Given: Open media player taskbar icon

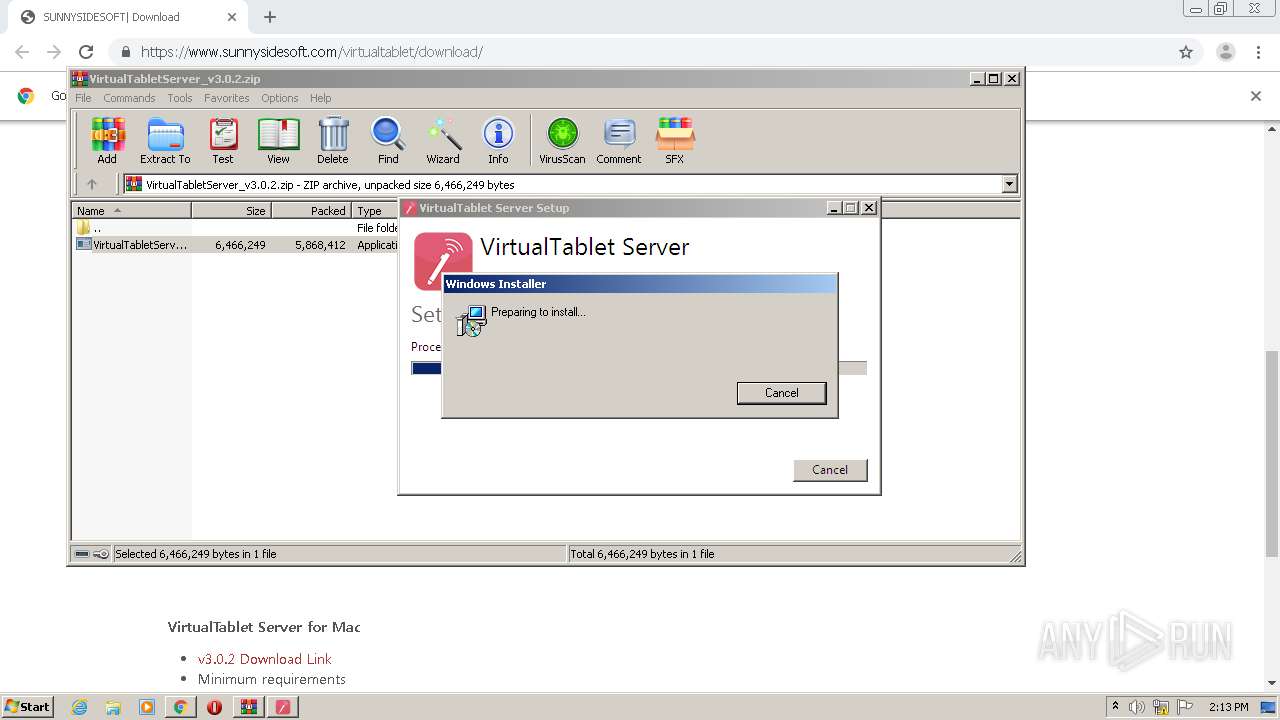Looking at the screenshot, I should (x=147, y=707).
